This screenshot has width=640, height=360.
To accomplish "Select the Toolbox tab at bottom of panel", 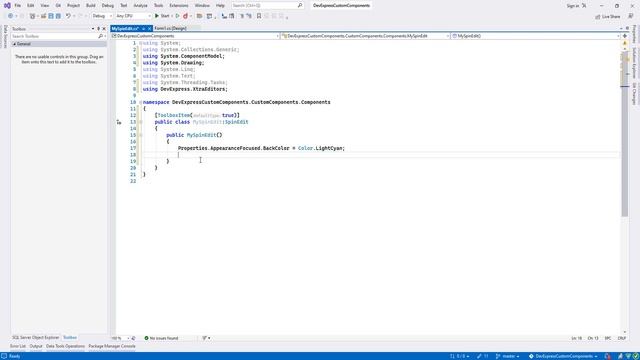I will point(70,338).
